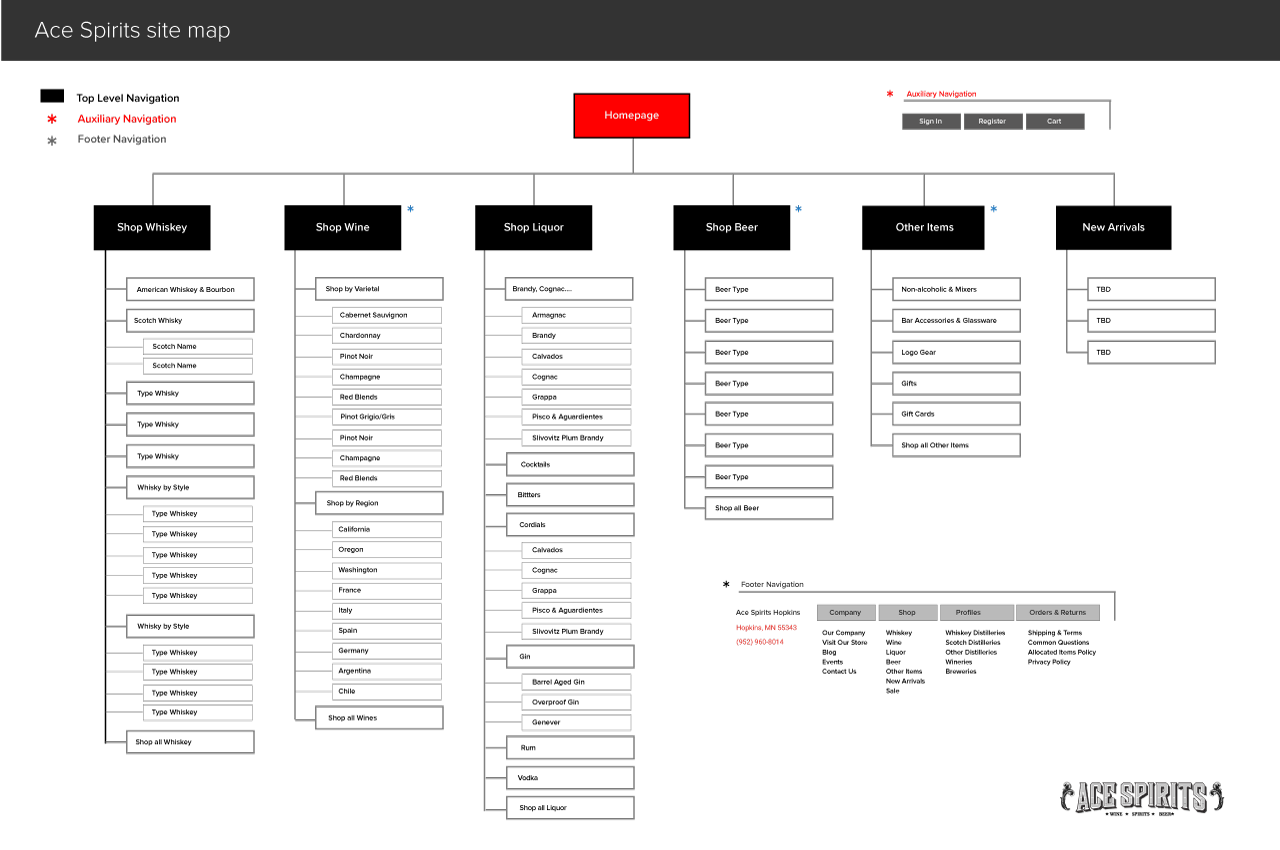Click the Logo Gear node
1280x850 pixels.
pyautogui.click(x=956, y=352)
